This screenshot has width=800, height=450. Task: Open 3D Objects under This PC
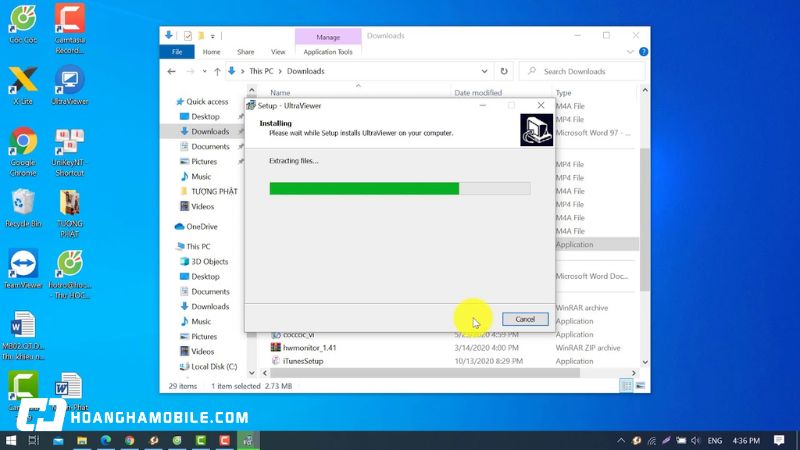(209, 261)
